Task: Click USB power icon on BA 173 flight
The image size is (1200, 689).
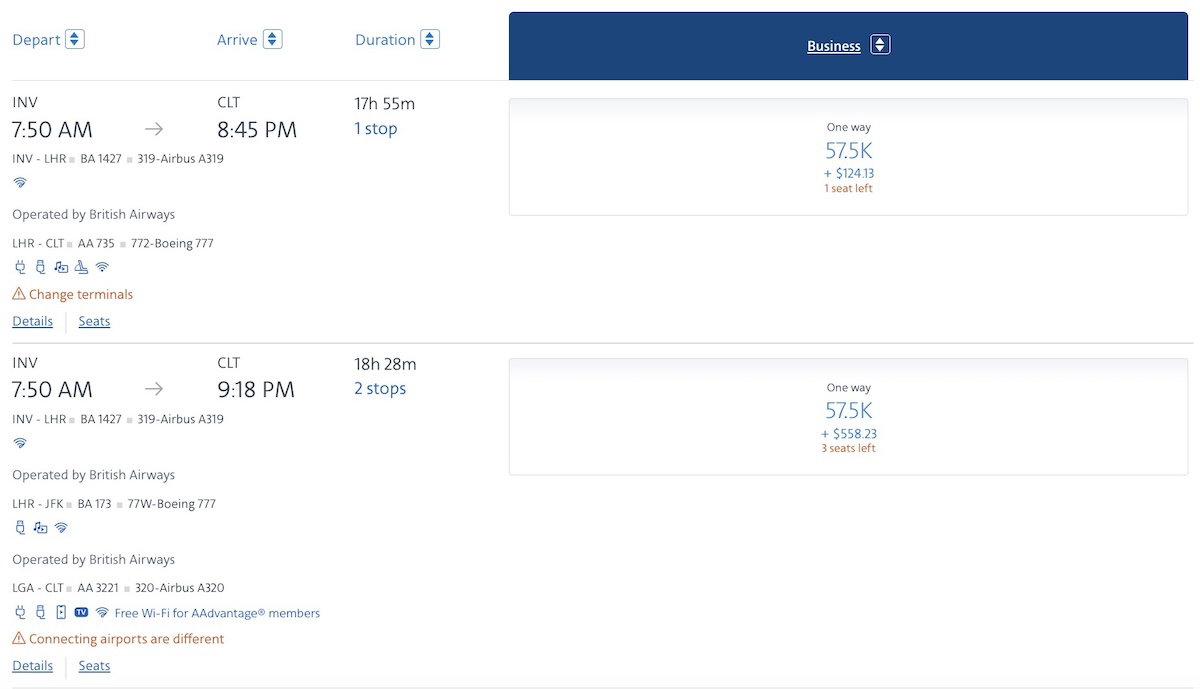Action: point(19,527)
